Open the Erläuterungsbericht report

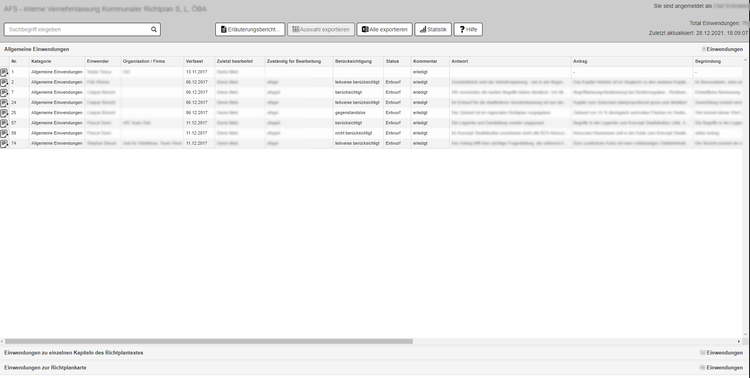[250, 29]
